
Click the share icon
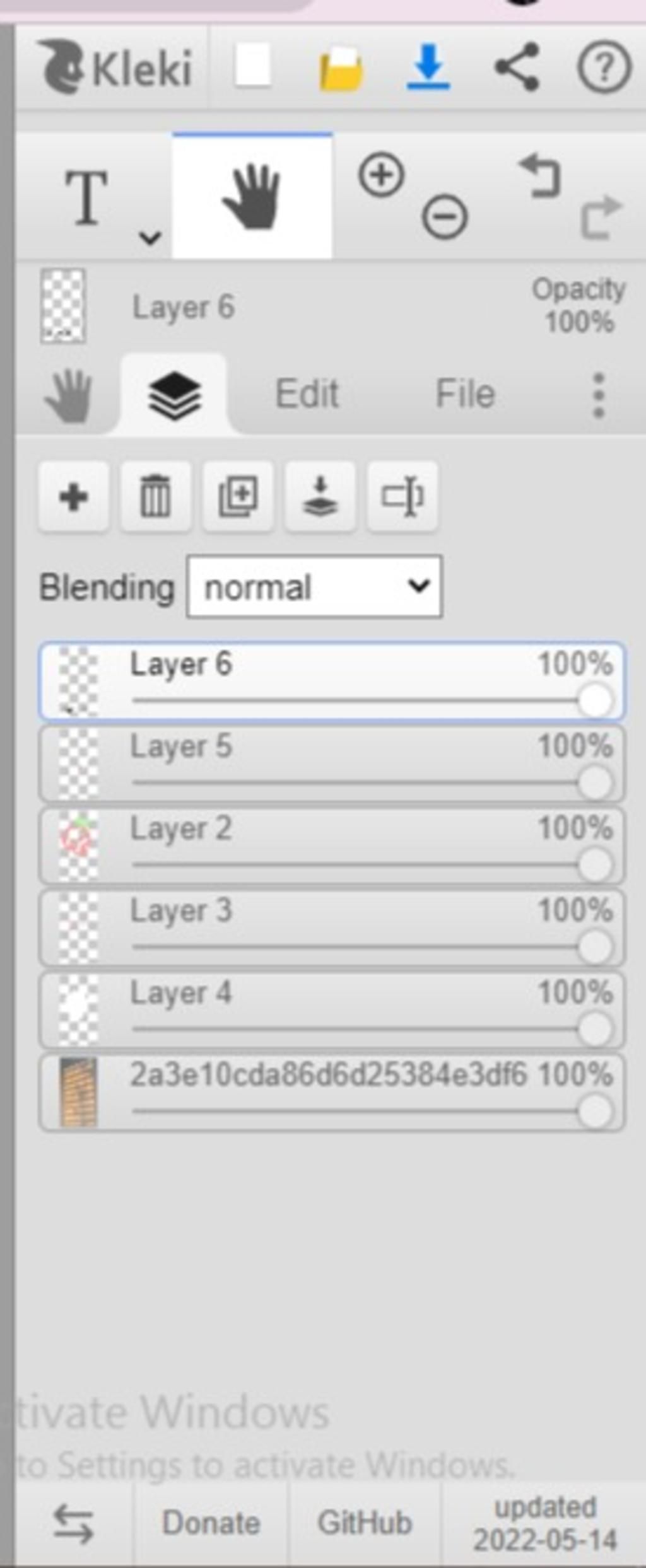coord(517,66)
